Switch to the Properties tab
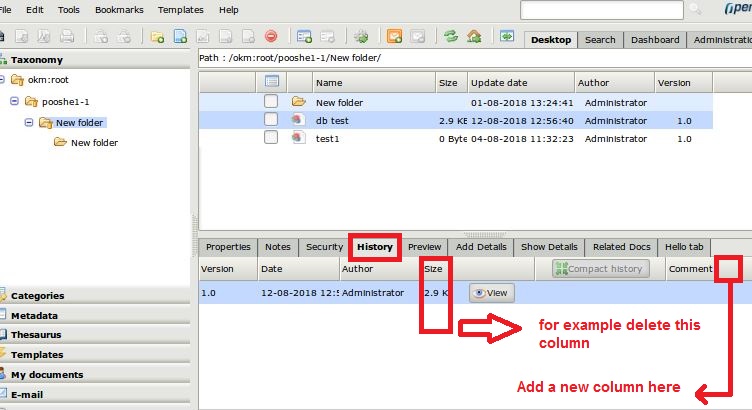This screenshot has width=752, height=410. (x=227, y=247)
